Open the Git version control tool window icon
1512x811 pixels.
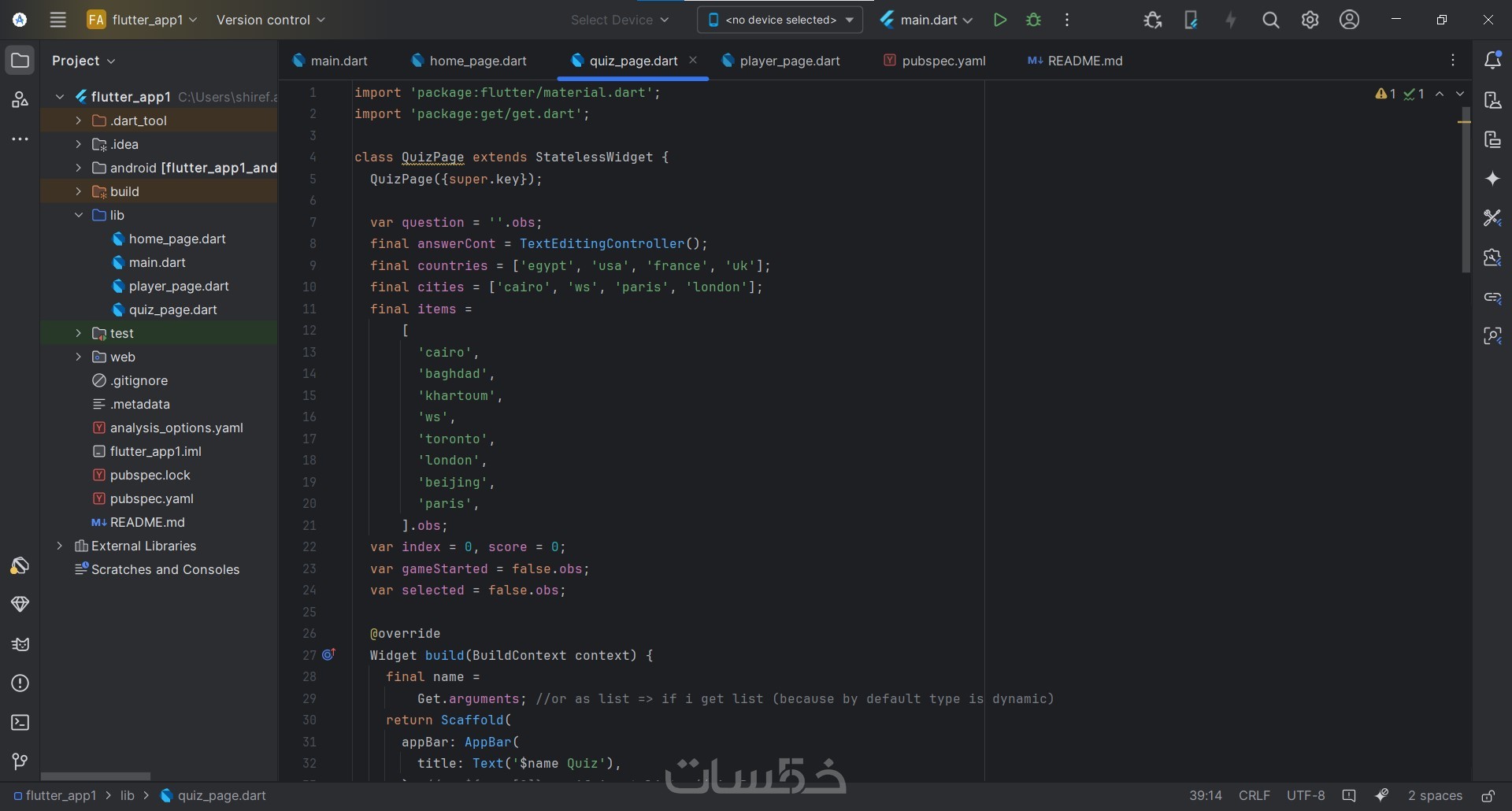coord(20,761)
